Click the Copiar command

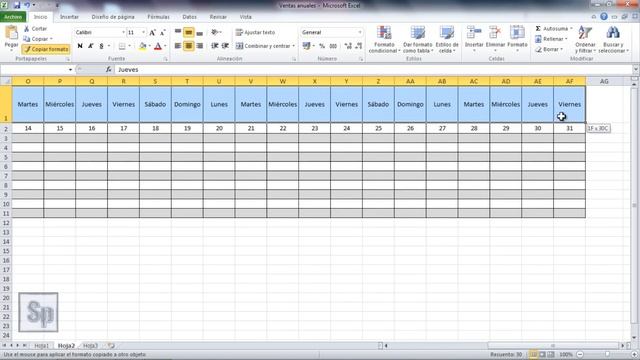38,39
